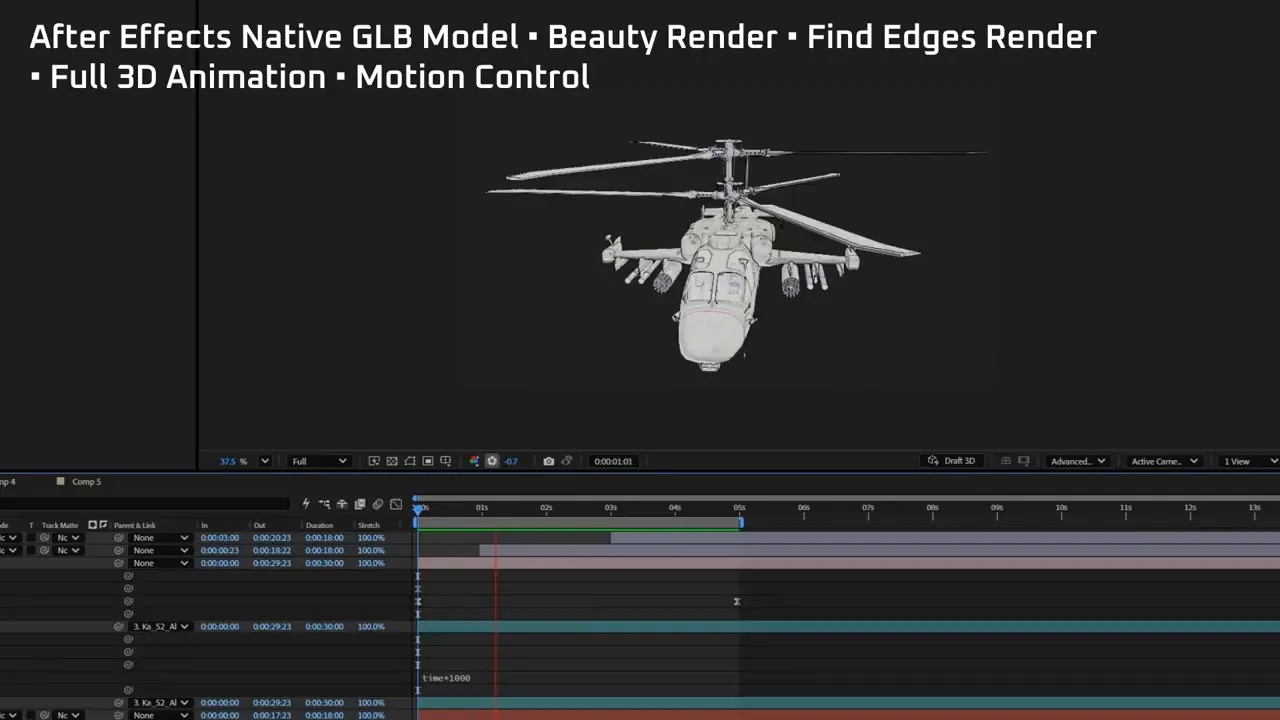Screen dimensions: 1280x720
Task: Open the Active Camera view dropdown
Action: [x=1164, y=461]
